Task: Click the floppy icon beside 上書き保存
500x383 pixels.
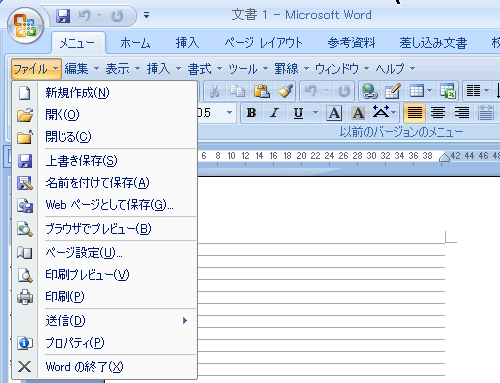Action: (25, 161)
